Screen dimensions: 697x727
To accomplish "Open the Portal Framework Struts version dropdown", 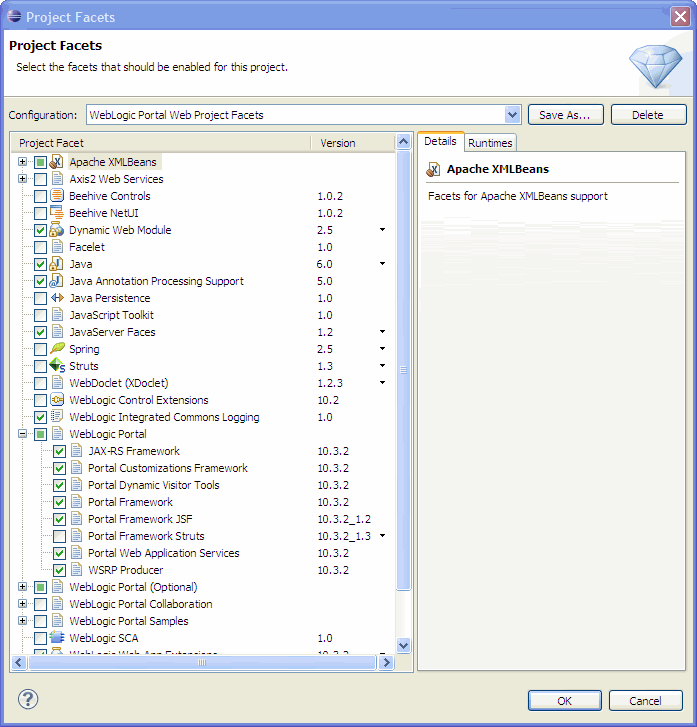I will click(383, 536).
